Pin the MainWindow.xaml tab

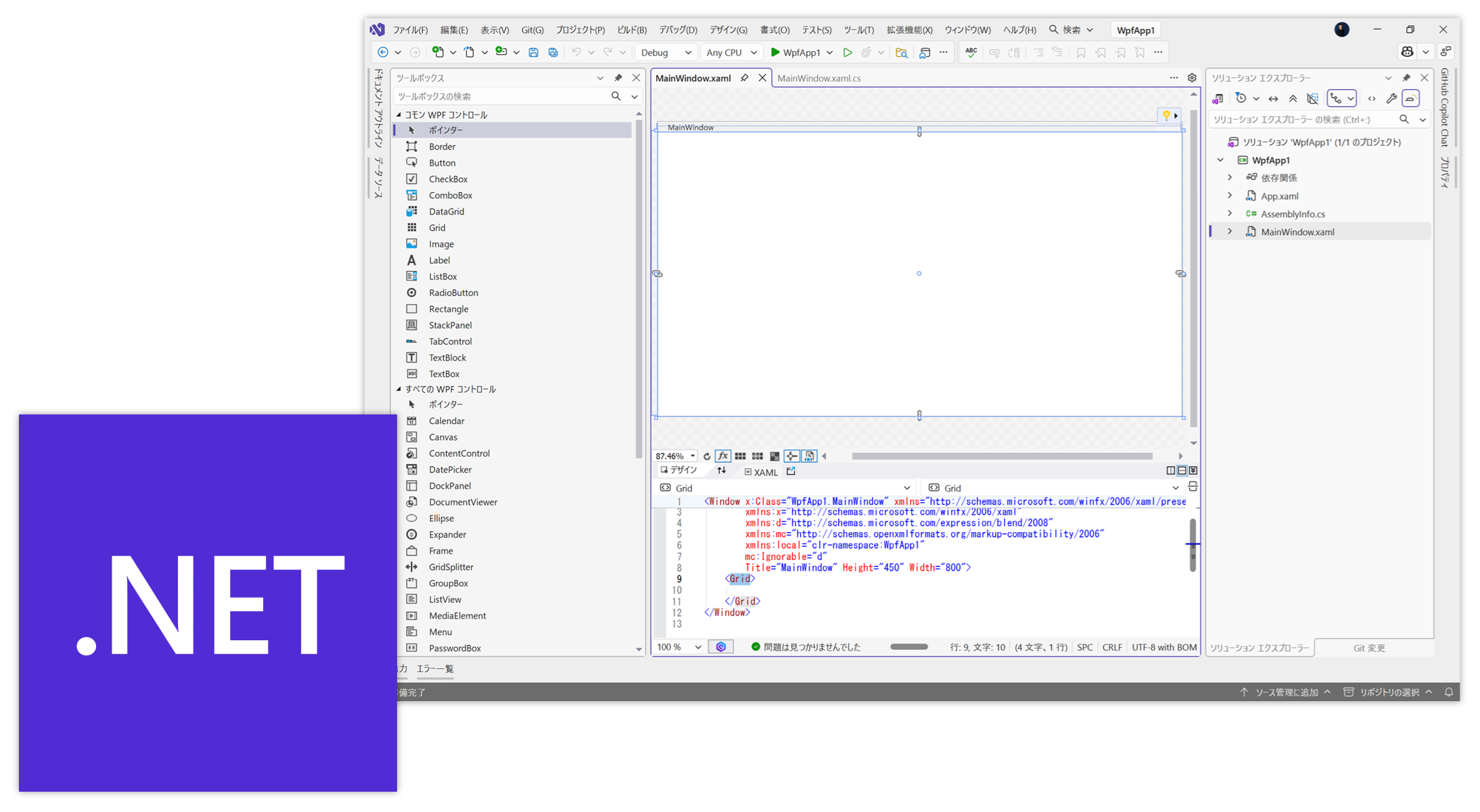(x=744, y=78)
